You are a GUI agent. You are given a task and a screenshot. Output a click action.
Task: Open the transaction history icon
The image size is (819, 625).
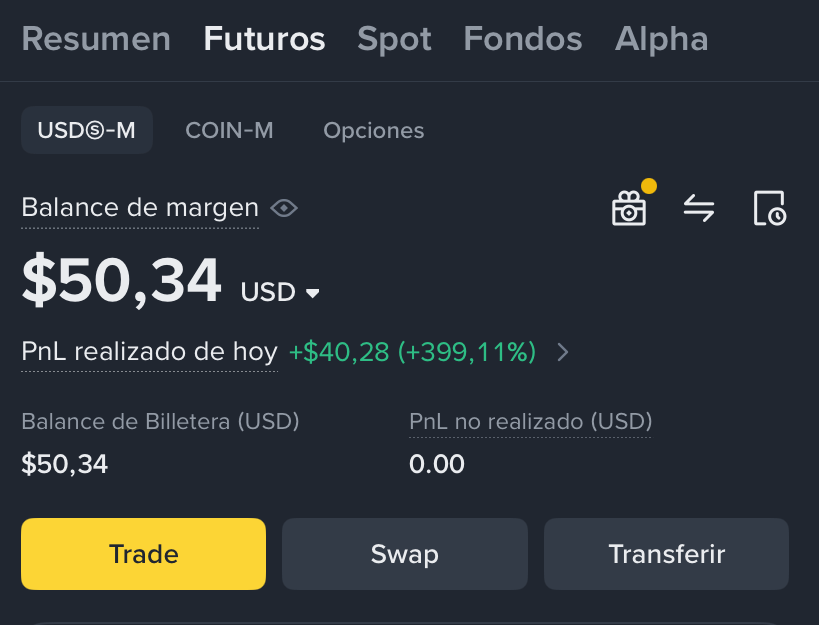click(x=770, y=208)
